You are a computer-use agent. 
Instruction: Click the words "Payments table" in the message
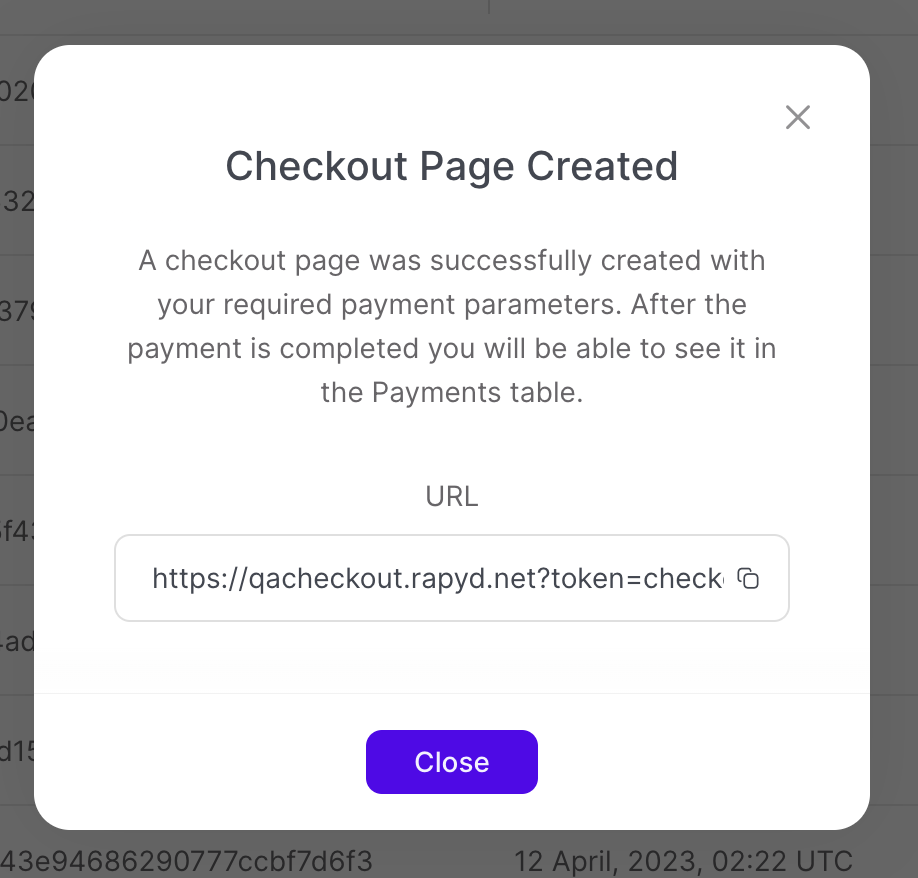point(476,393)
